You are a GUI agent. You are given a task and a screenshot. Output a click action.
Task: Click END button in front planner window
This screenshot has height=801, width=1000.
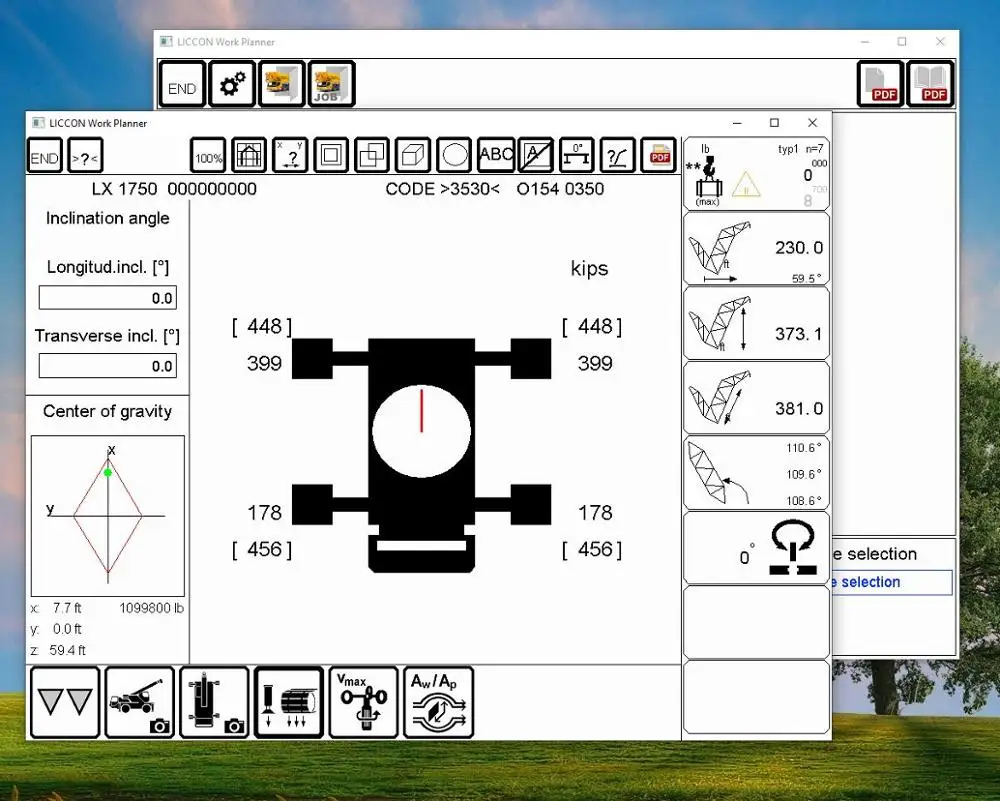[x=45, y=156]
